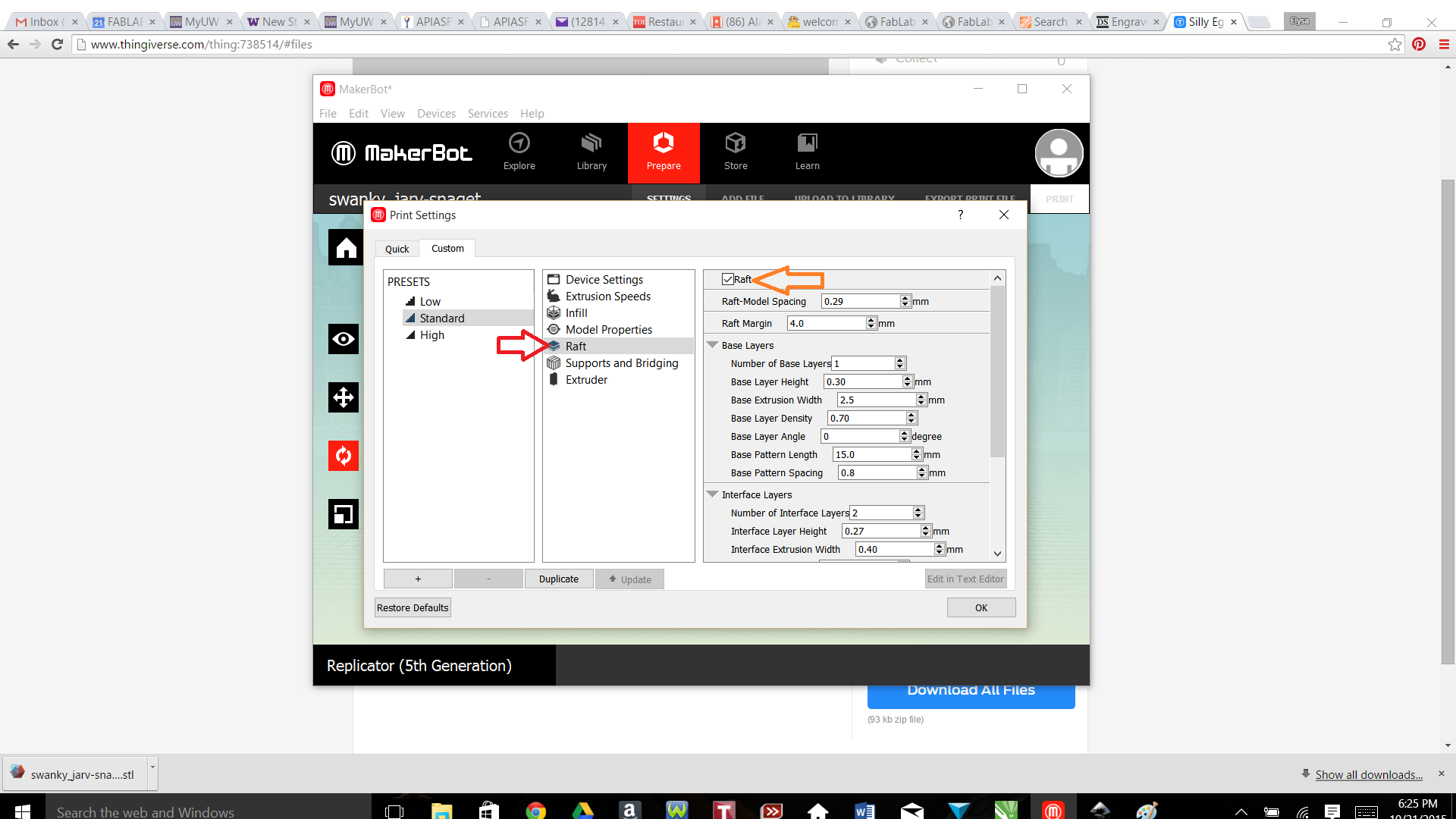Image resolution: width=1456 pixels, height=819 pixels.
Task: Increment Number of Base Layers stepper
Action: point(899,360)
